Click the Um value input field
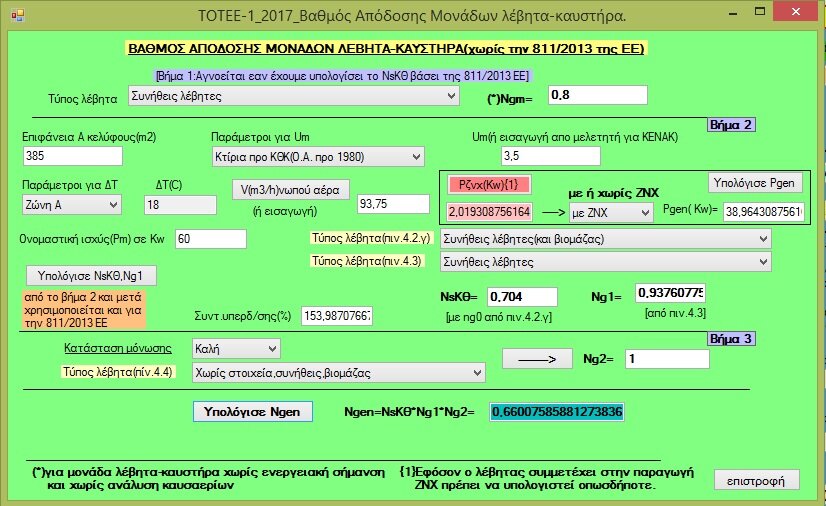The height and width of the screenshot is (506, 826). coord(549,156)
